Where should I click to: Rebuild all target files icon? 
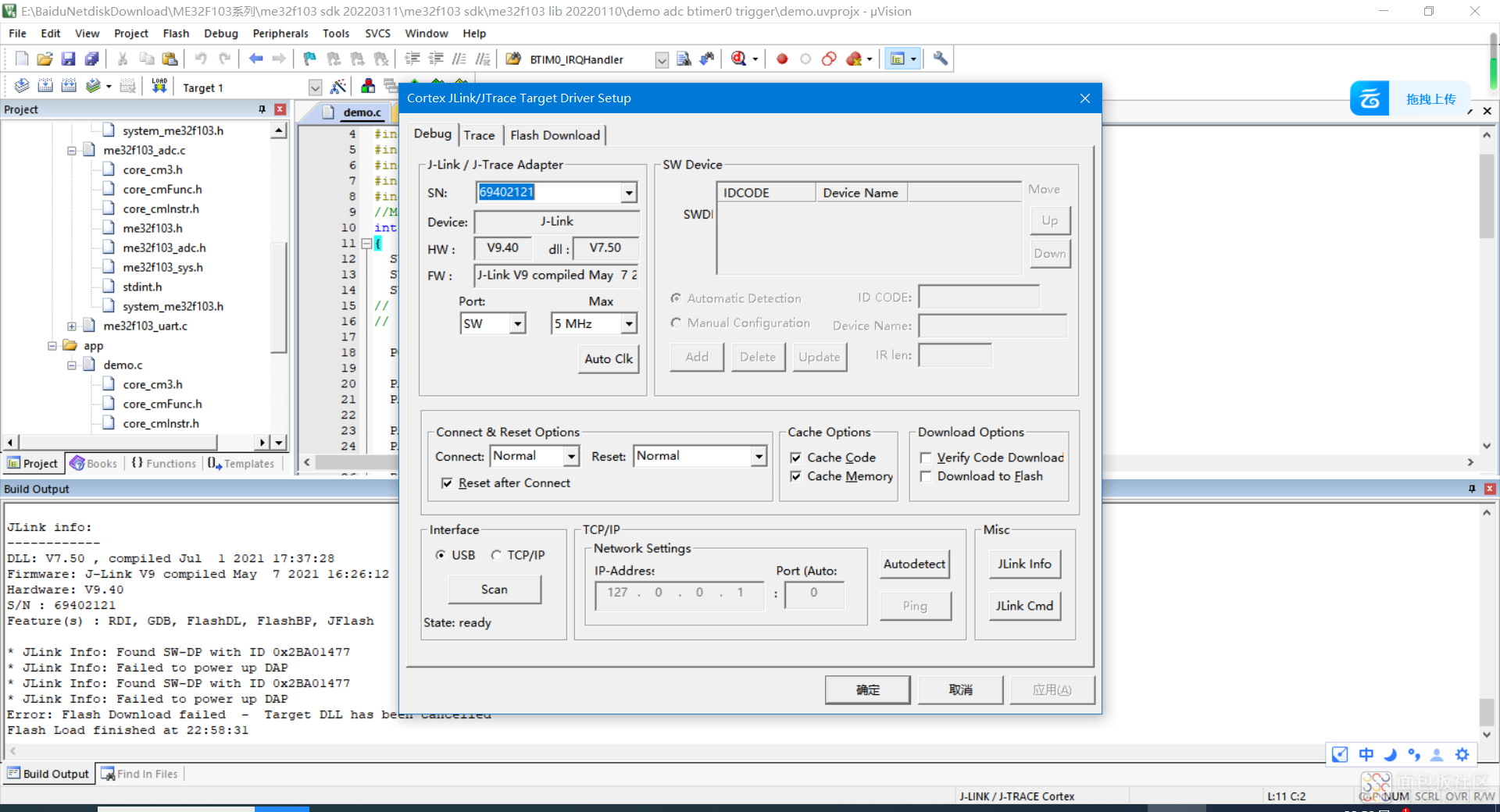(69, 86)
